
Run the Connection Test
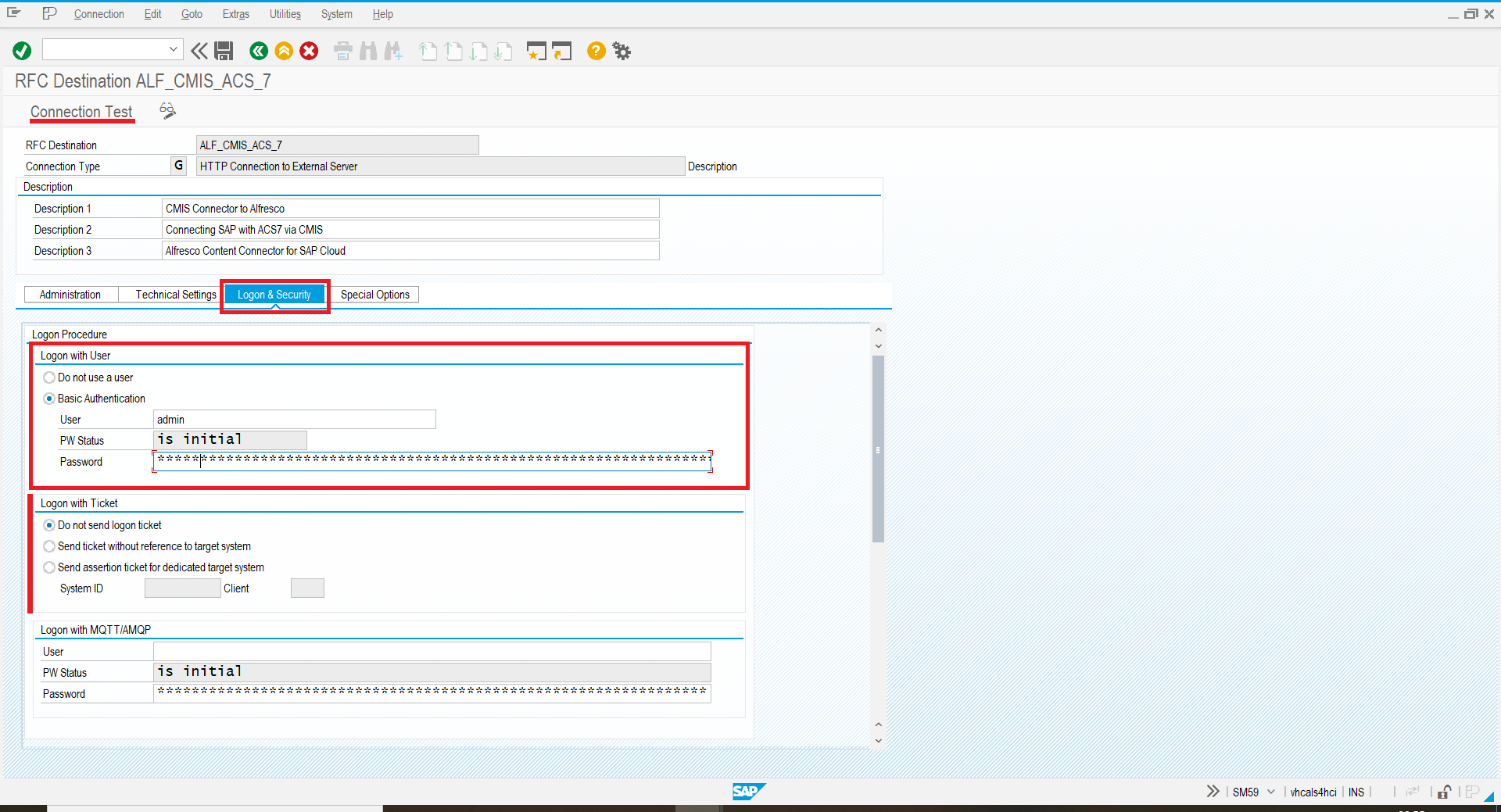click(x=81, y=112)
